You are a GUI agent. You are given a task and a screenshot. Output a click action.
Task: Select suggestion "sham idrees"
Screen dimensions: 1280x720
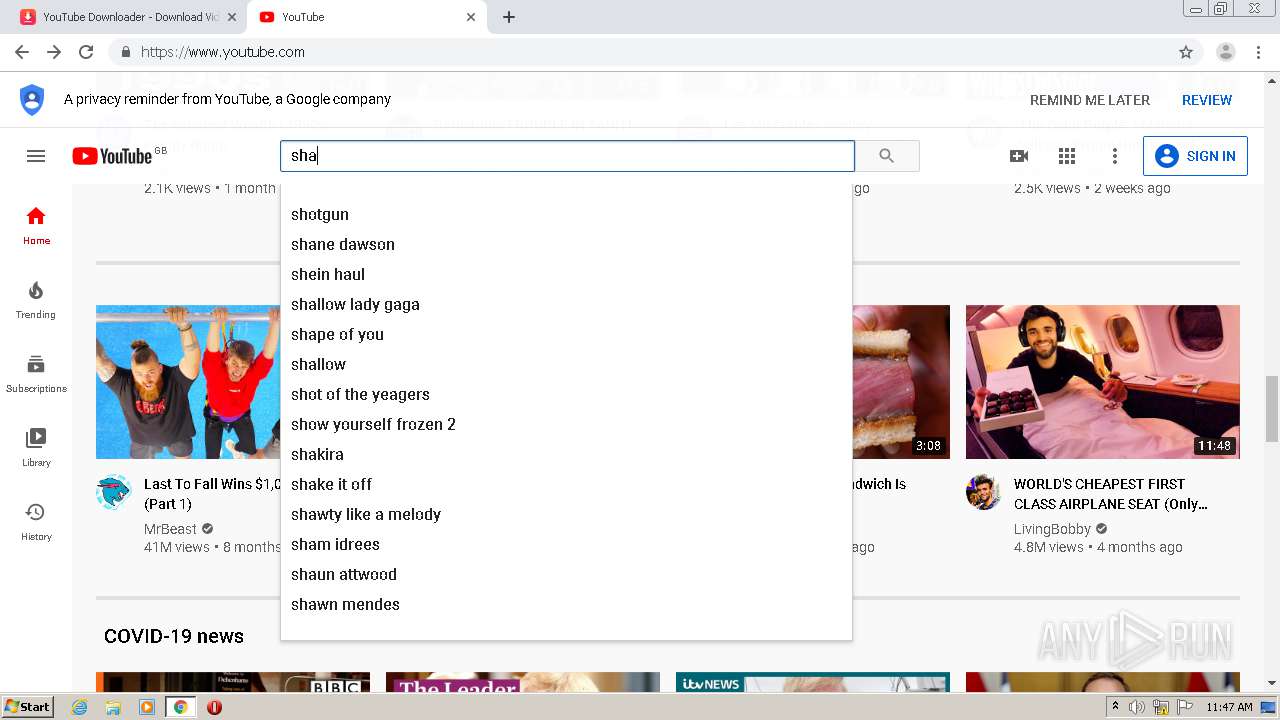pyautogui.click(x=566, y=544)
